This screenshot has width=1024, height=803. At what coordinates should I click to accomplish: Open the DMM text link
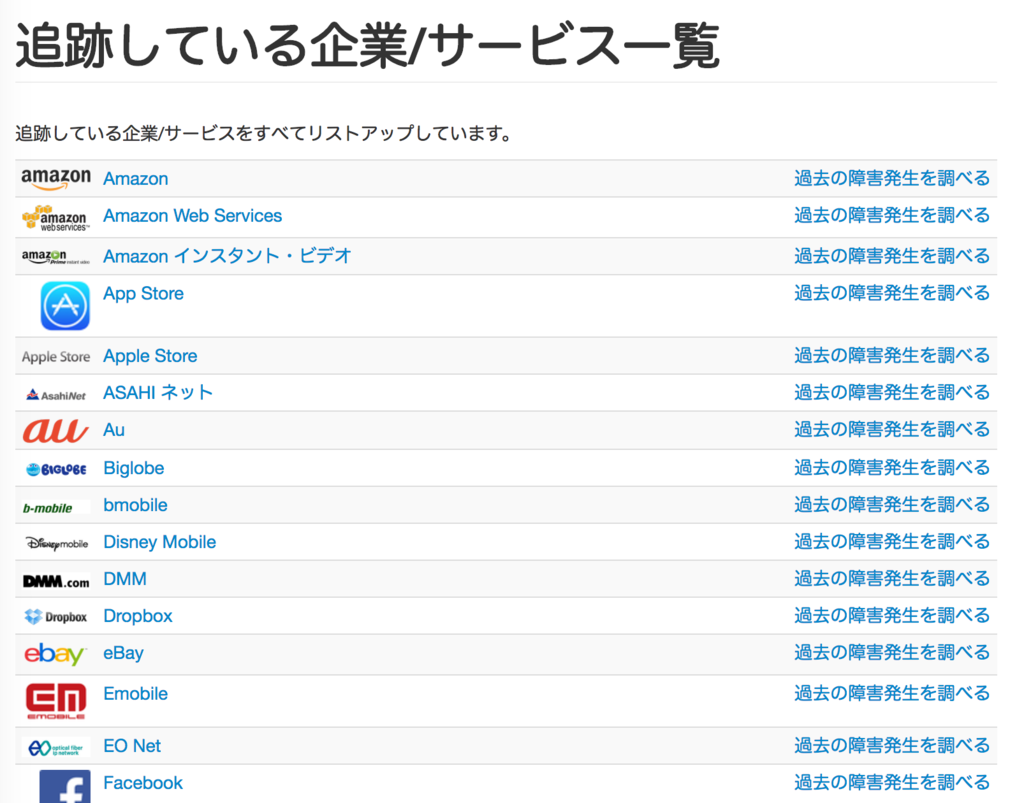125,579
